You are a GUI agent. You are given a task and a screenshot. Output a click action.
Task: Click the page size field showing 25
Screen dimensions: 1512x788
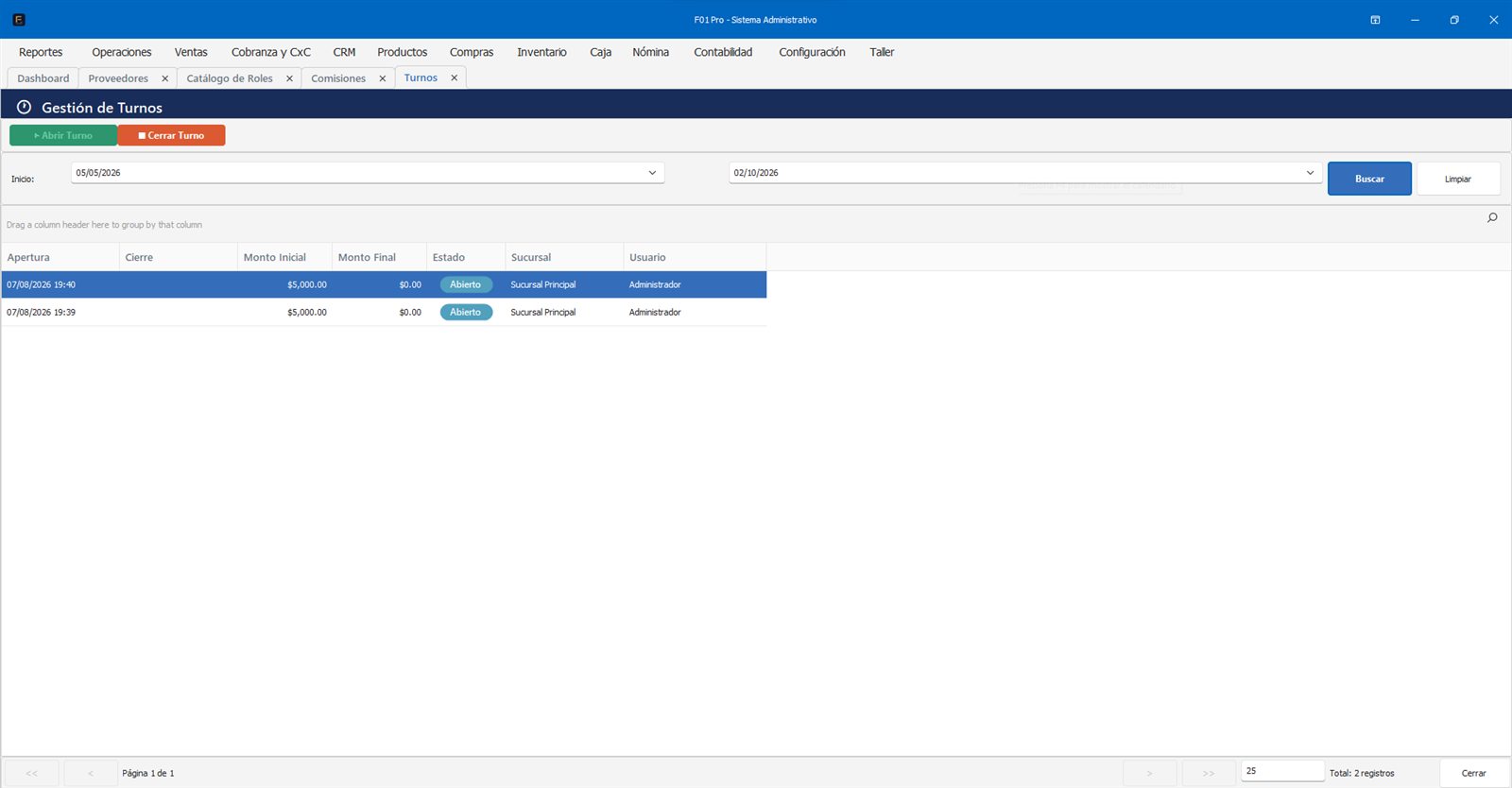pos(1282,771)
